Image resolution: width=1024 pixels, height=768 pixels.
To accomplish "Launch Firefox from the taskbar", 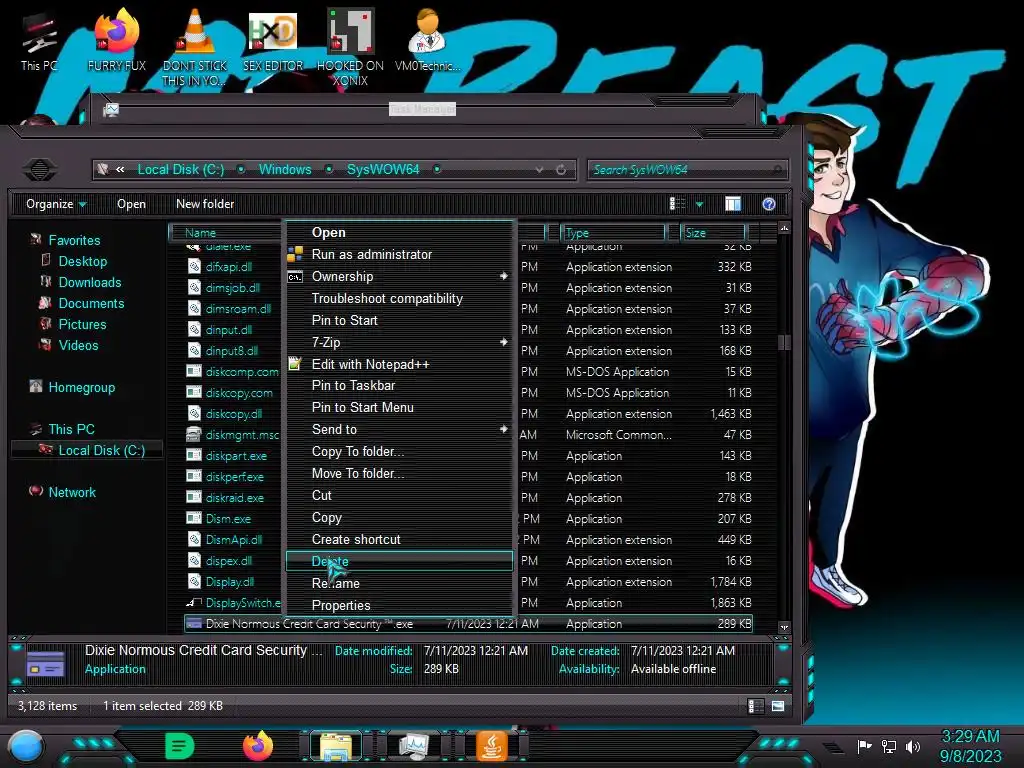I will tap(257, 746).
